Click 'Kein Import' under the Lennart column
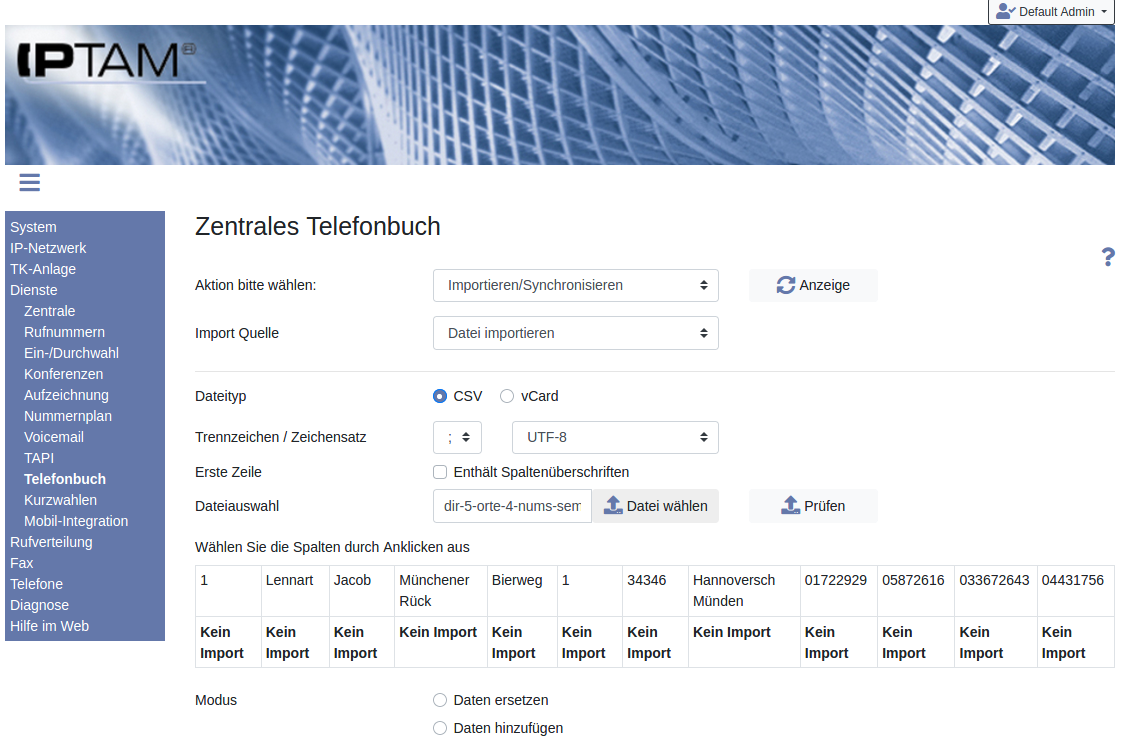The height and width of the screenshot is (752, 1126). [x=287, y=642]
